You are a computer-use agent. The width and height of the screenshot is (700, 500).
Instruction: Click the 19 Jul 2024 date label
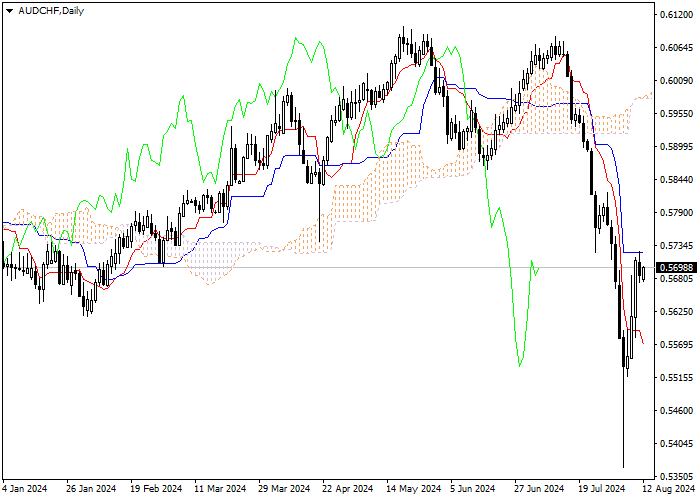[x=601, y=489]
